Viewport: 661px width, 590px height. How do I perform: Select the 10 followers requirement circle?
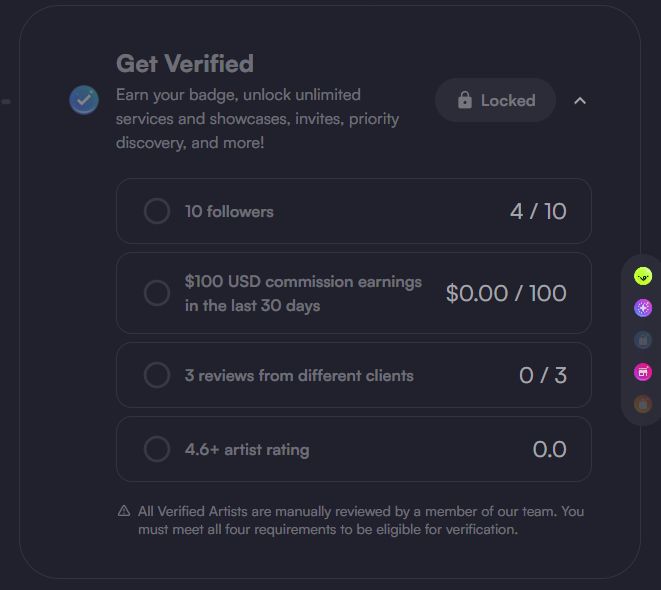(157, 211)
